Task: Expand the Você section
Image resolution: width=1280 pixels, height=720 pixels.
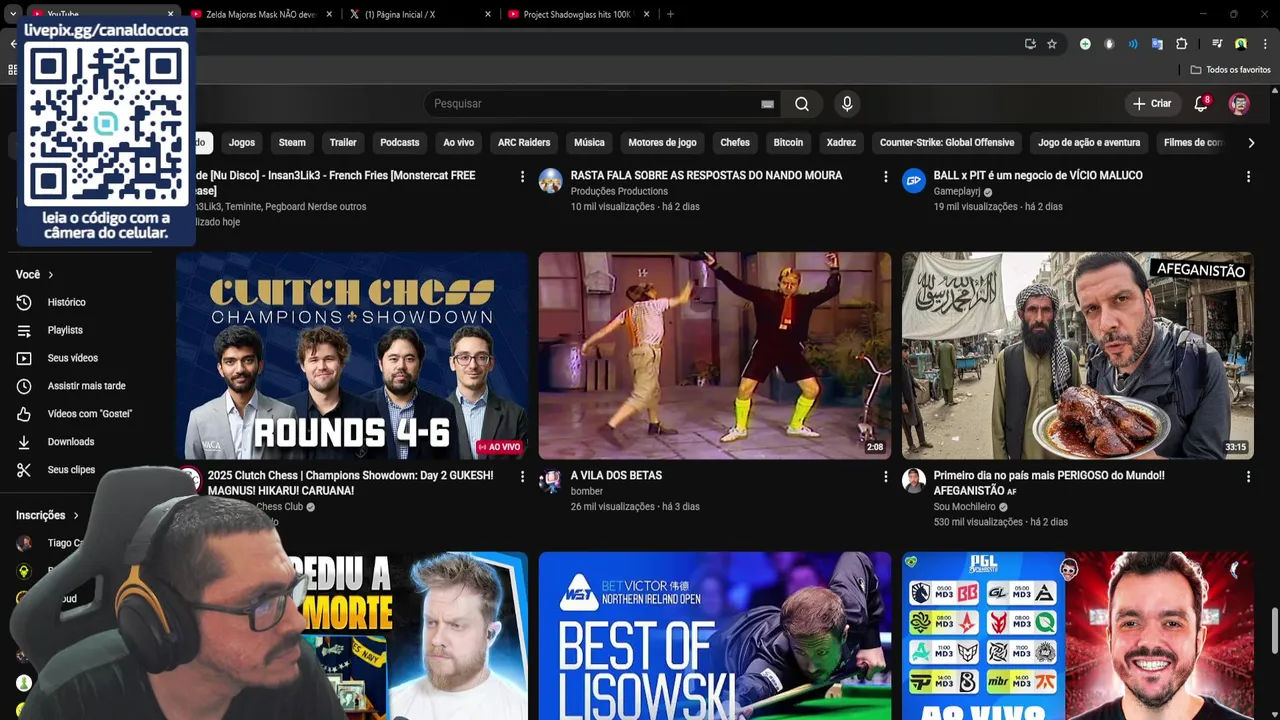Action: (35, 274)
